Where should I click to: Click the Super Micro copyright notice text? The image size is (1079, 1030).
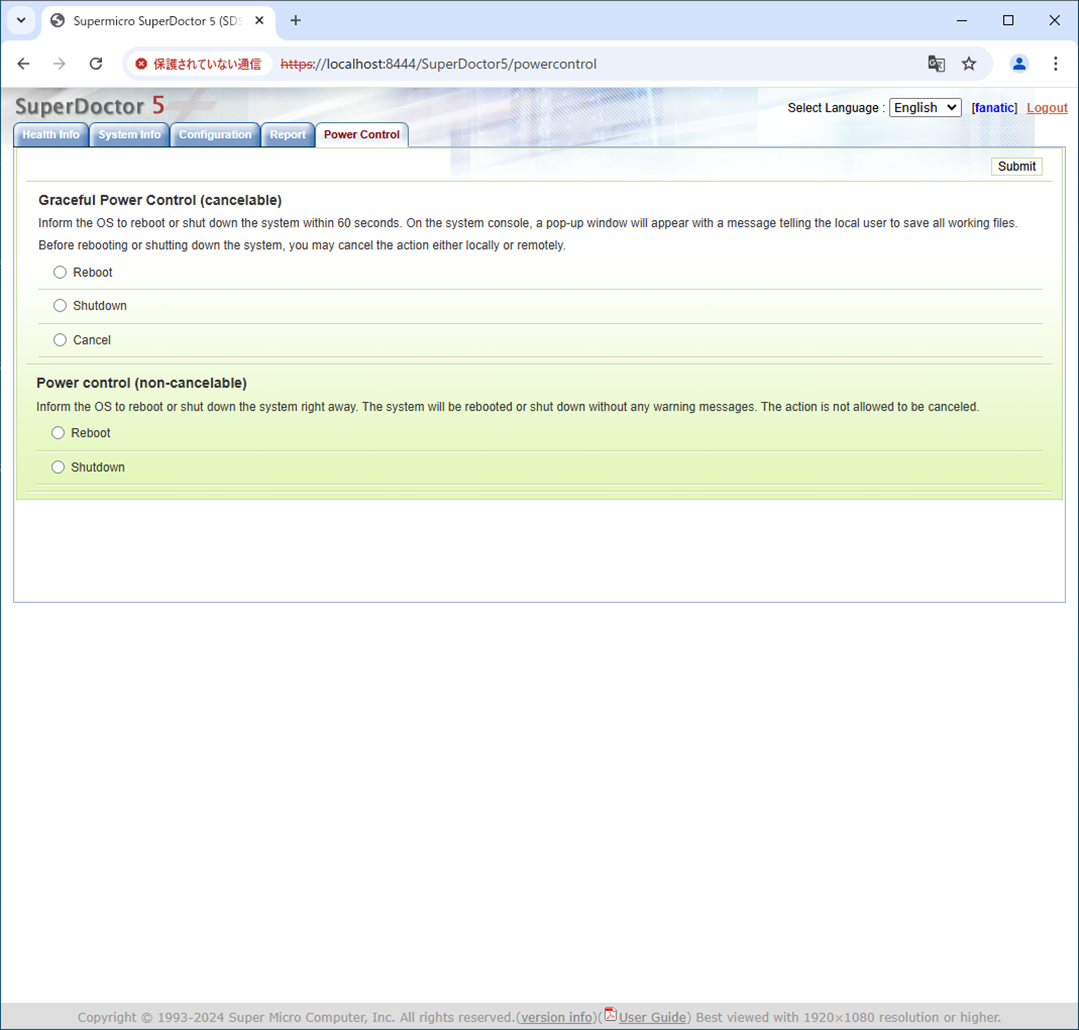click(x=296, y=1018)
